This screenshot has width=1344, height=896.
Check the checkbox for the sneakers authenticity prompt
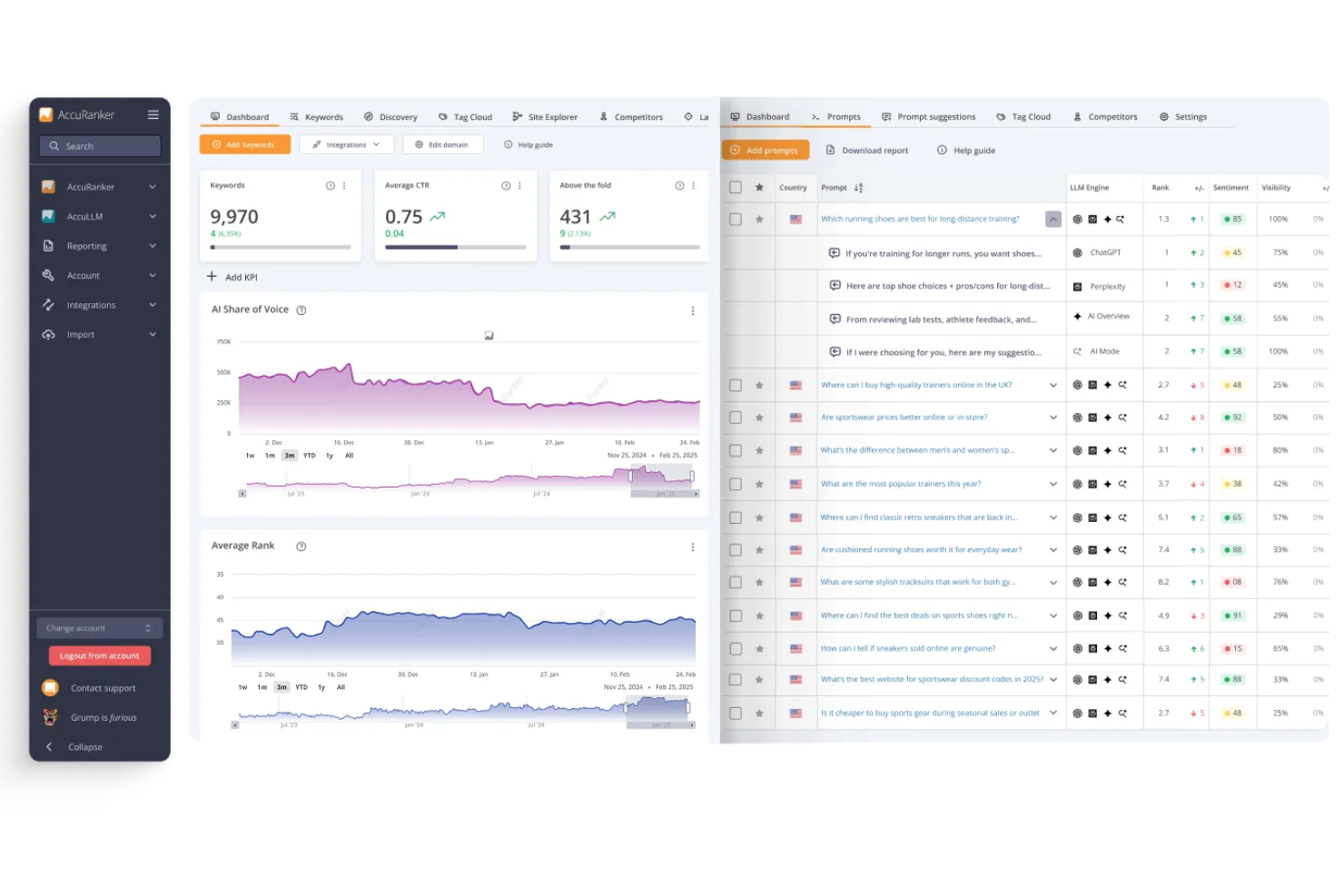pyautogui.click(x=735, y=648)
